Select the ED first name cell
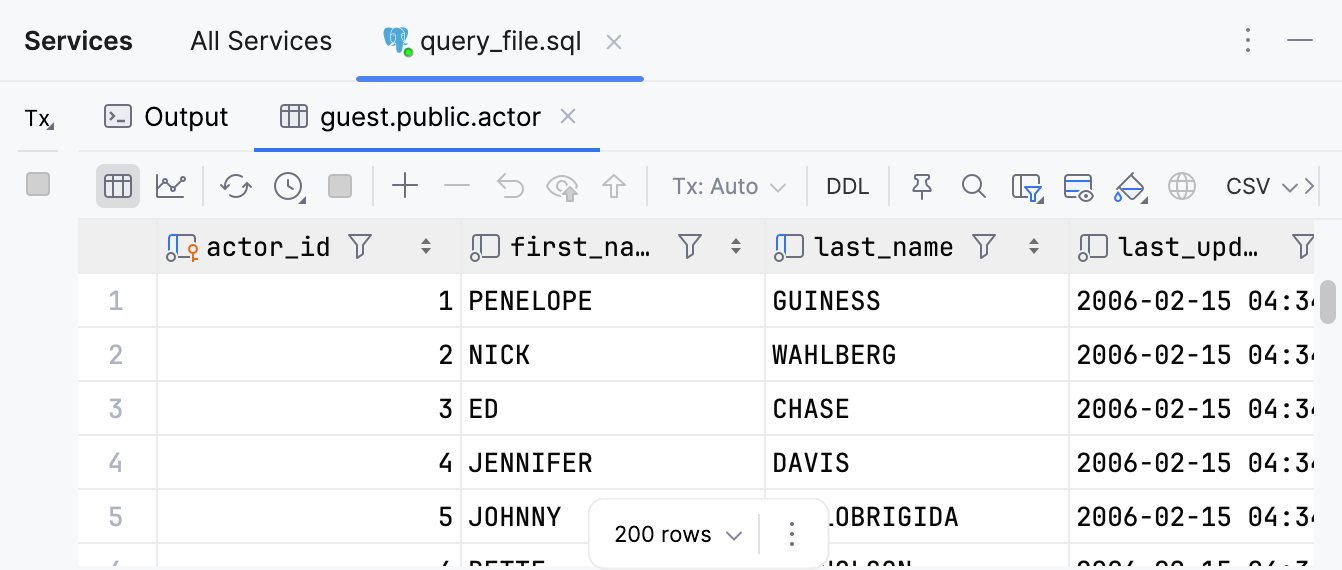The height and width of the screenshot is (570, 1342). [x=612, y=408]
